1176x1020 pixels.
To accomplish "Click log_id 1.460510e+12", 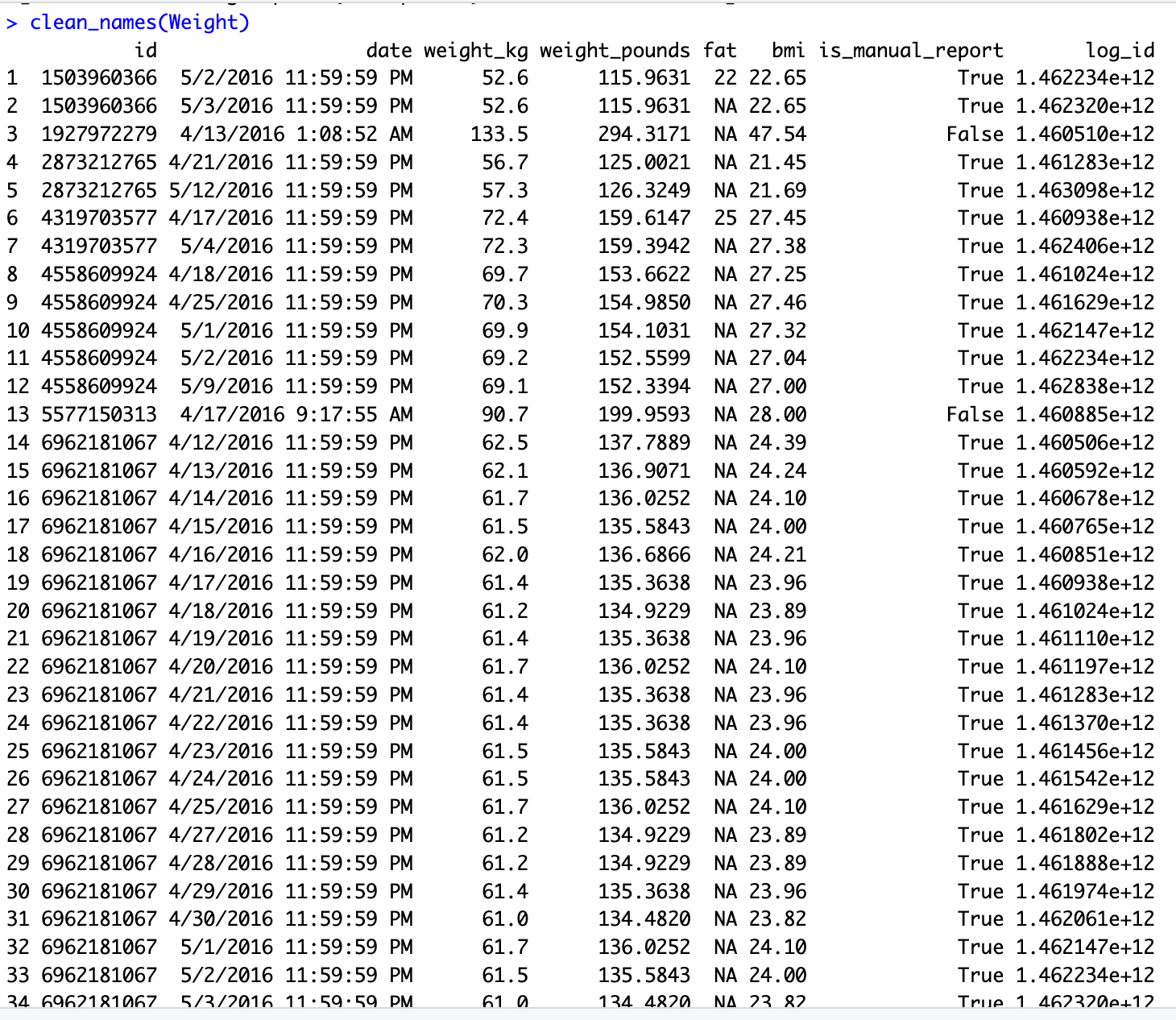I will pyautogui.click(x=1085, y=134).
